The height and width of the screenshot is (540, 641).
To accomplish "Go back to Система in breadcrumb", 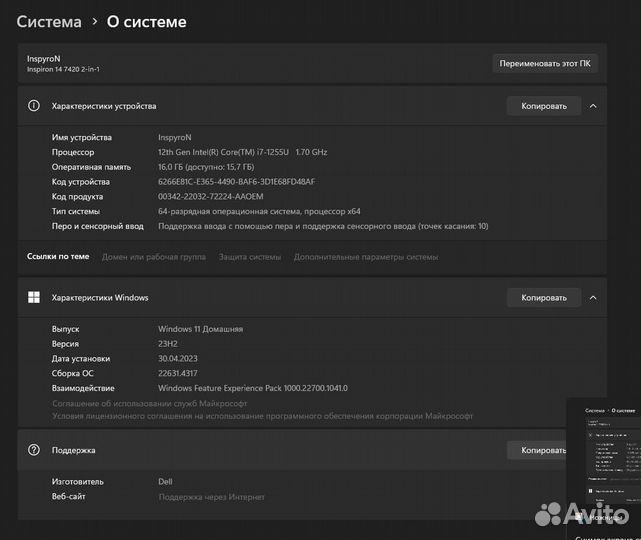I will [49, 21].
